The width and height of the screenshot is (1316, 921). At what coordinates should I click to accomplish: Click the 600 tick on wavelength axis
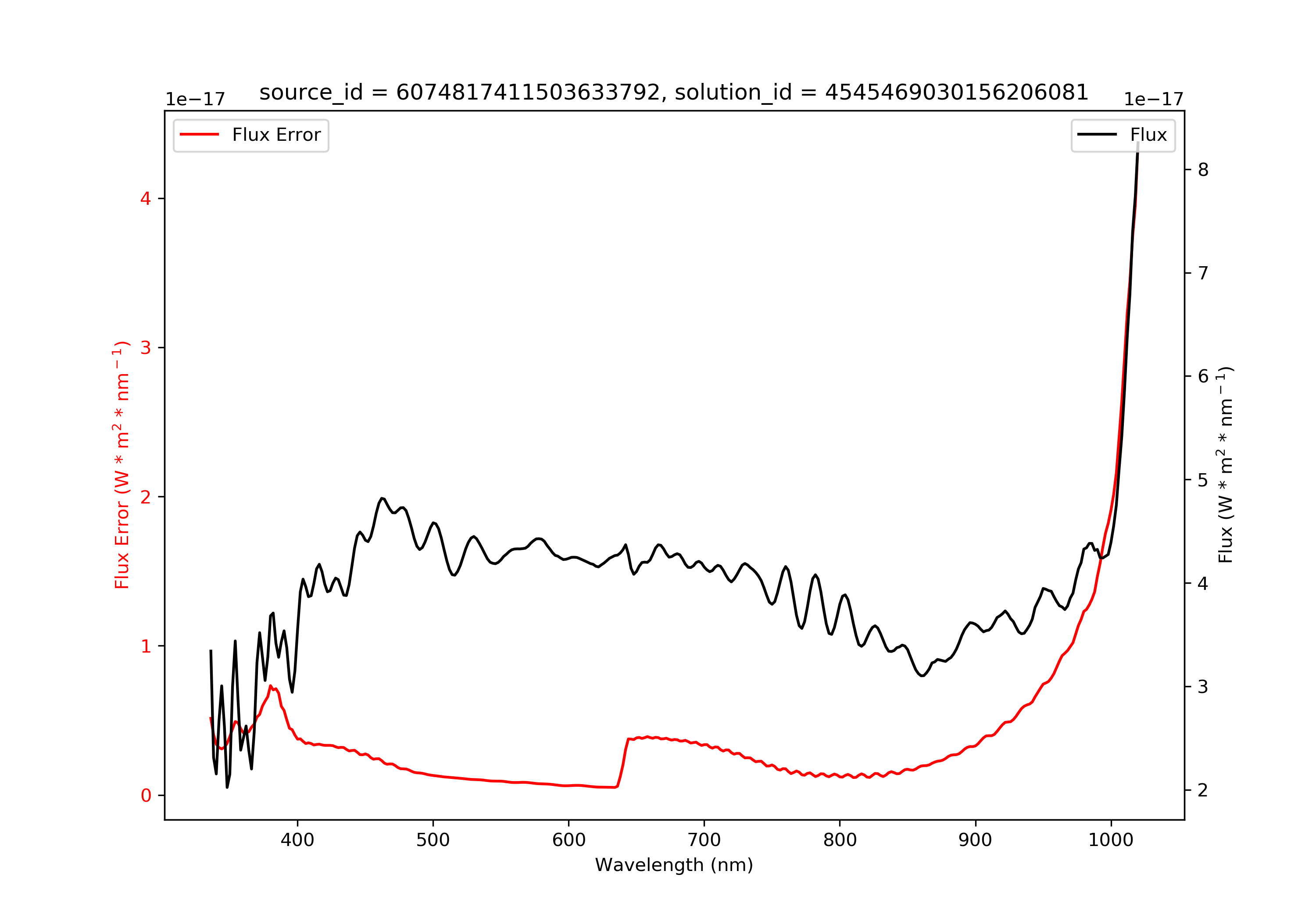569,840
